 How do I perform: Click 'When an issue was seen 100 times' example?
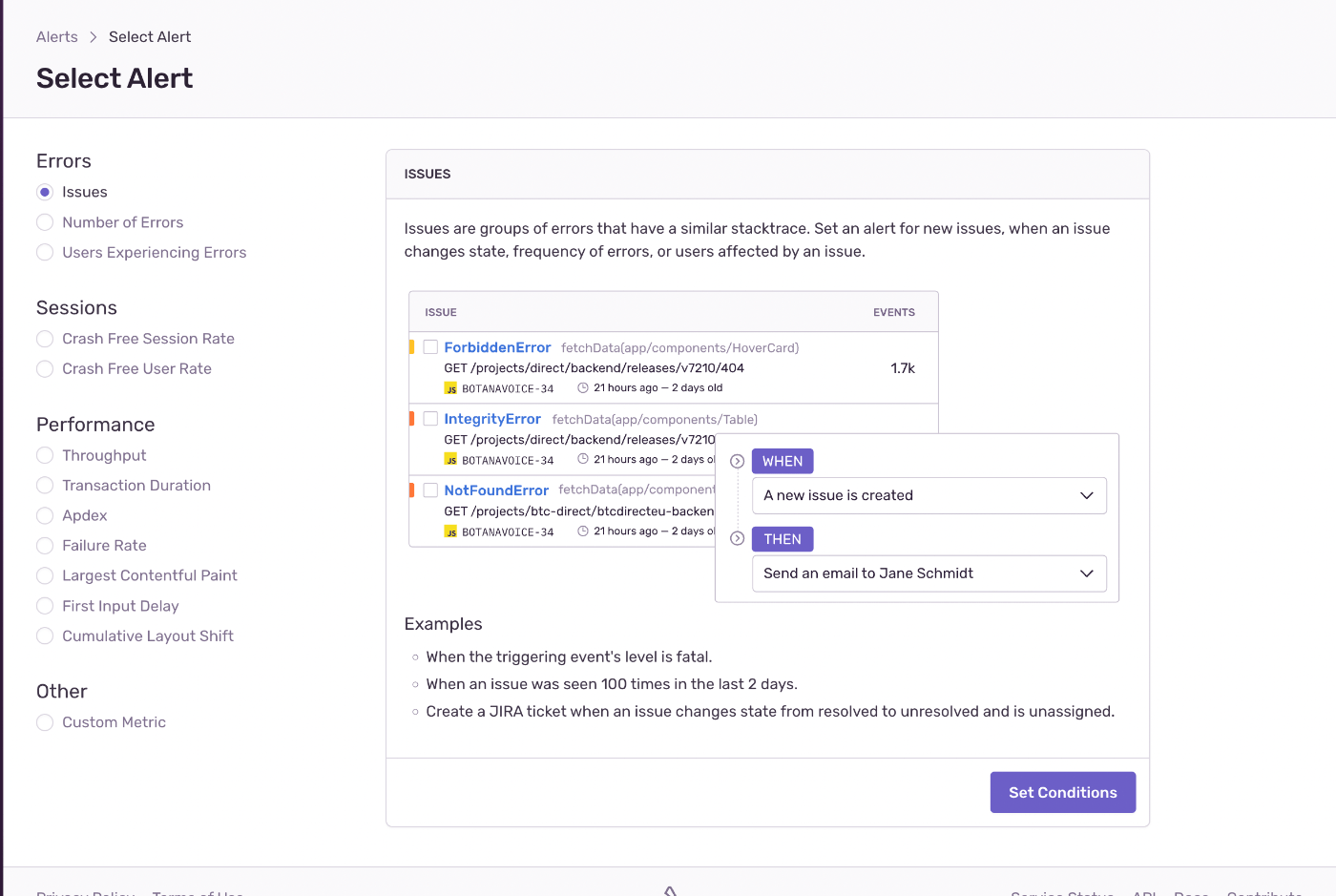pyautogui.click(x=612, y=684)
